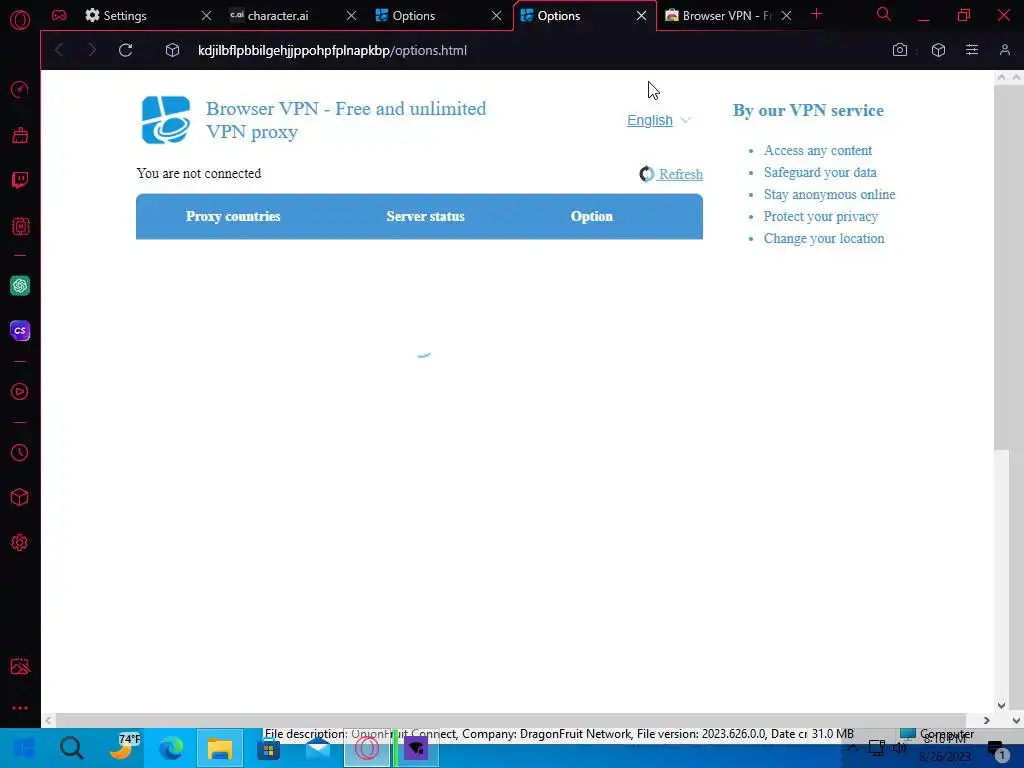1024x768 pixels.
Task: Open Twitch panel in sidebar
Action: (20, 180)
